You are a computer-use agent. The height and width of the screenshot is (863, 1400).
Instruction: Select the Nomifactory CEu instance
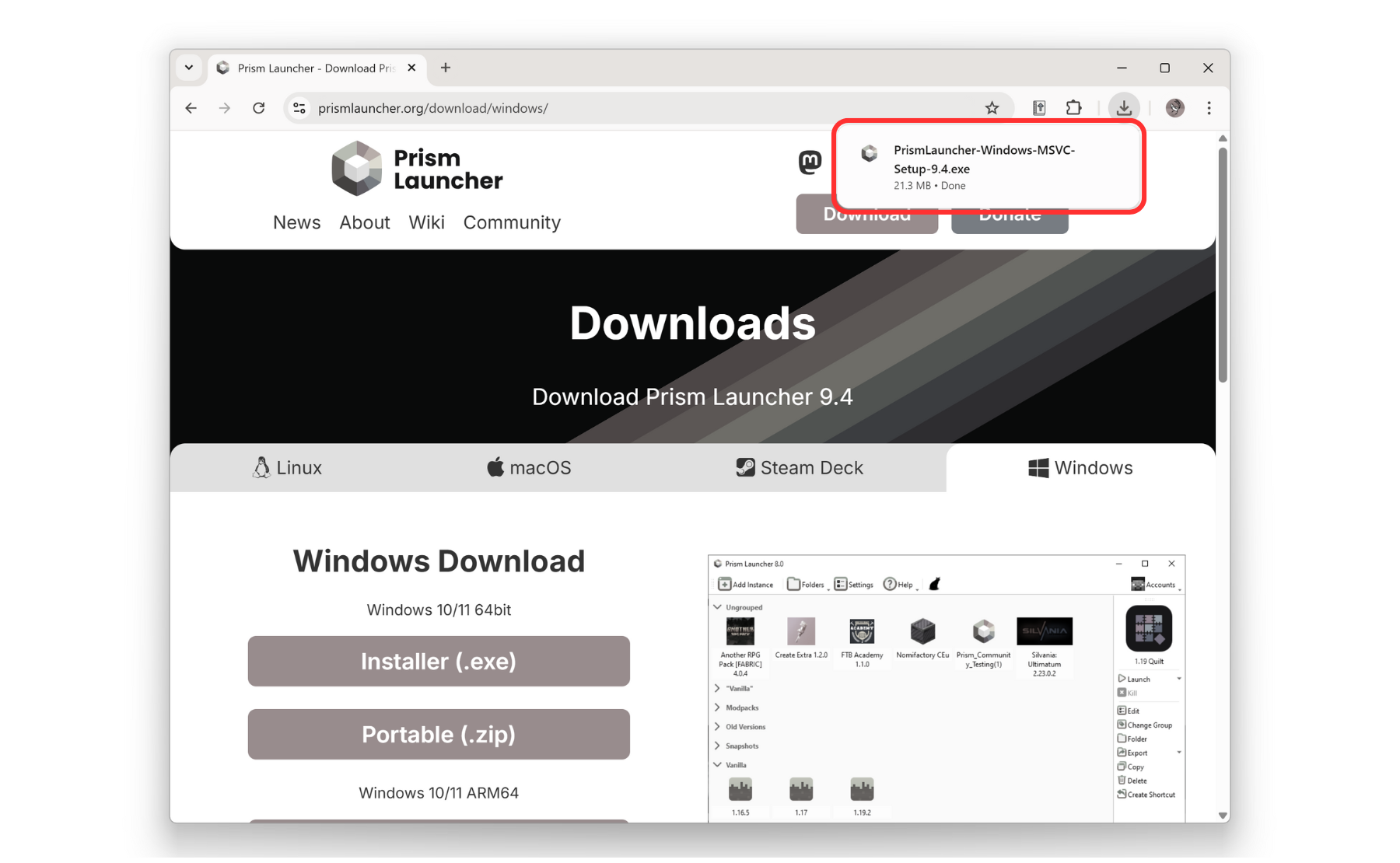tap(922, 638)
